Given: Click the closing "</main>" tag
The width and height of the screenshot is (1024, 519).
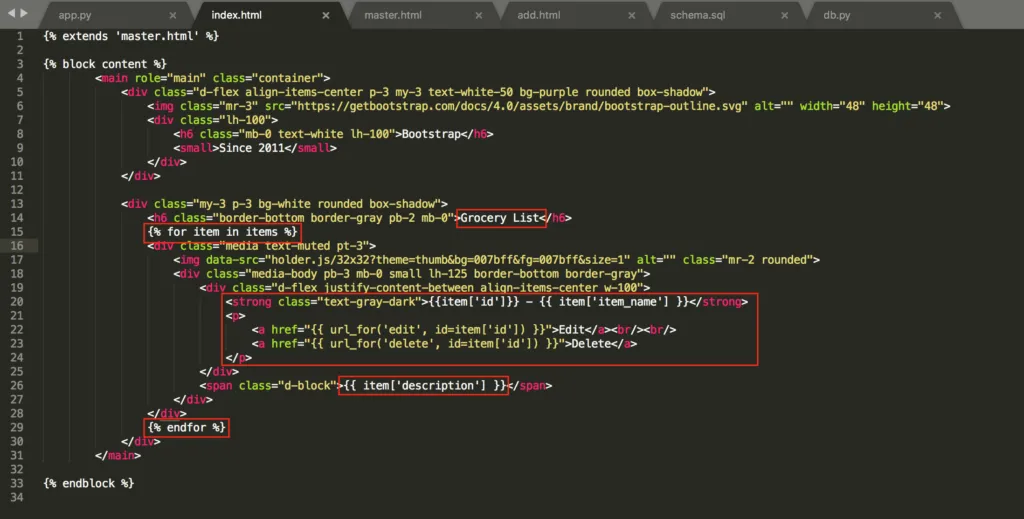Looking at the screenshot, I should tap(118, 455).
